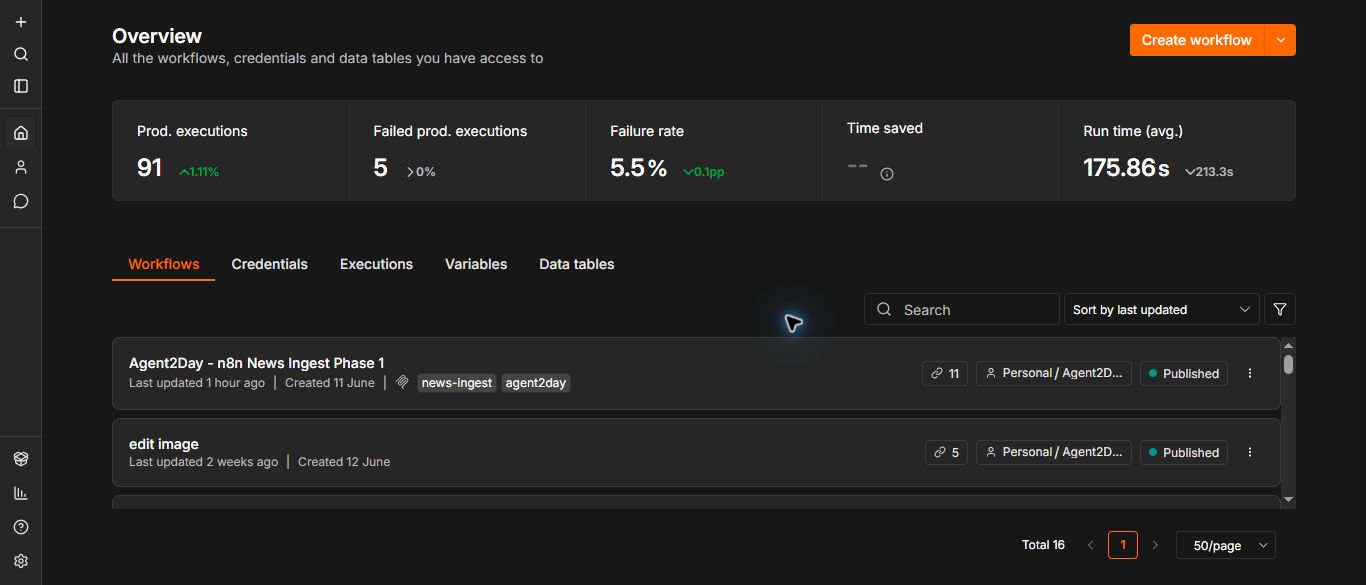1366x585 pixels.
Task: Open the edit image three-dot menu
Action: pyautogui.click(x=1250, y=452)
